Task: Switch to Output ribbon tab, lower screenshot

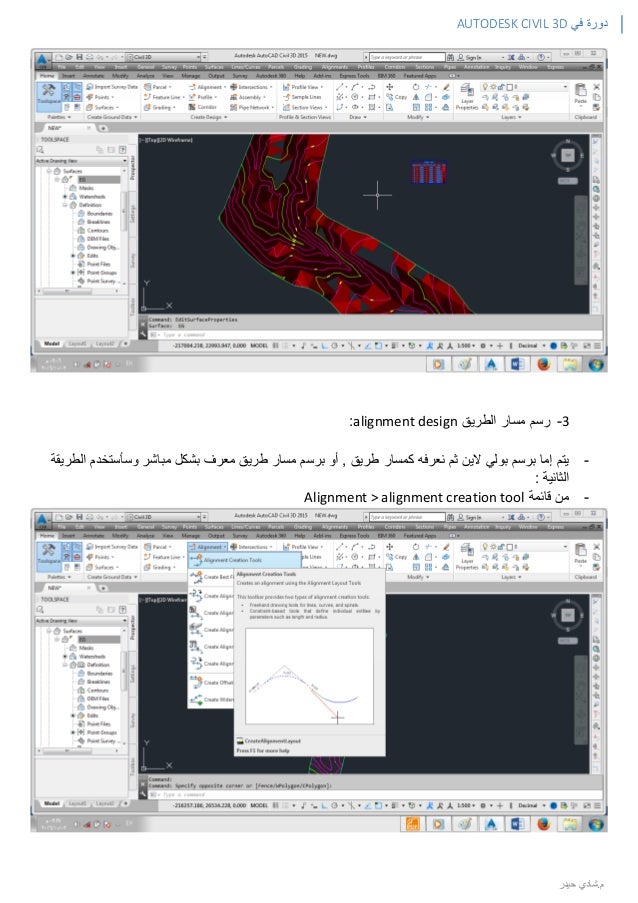Action: [x=216, y=536]
